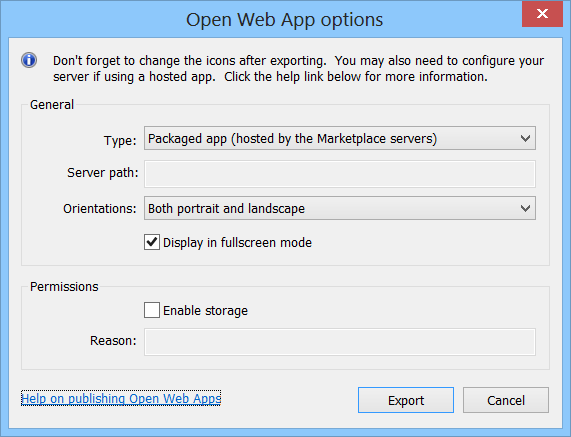Open Help on publishing Open Web Apps link

coord(121,398)
